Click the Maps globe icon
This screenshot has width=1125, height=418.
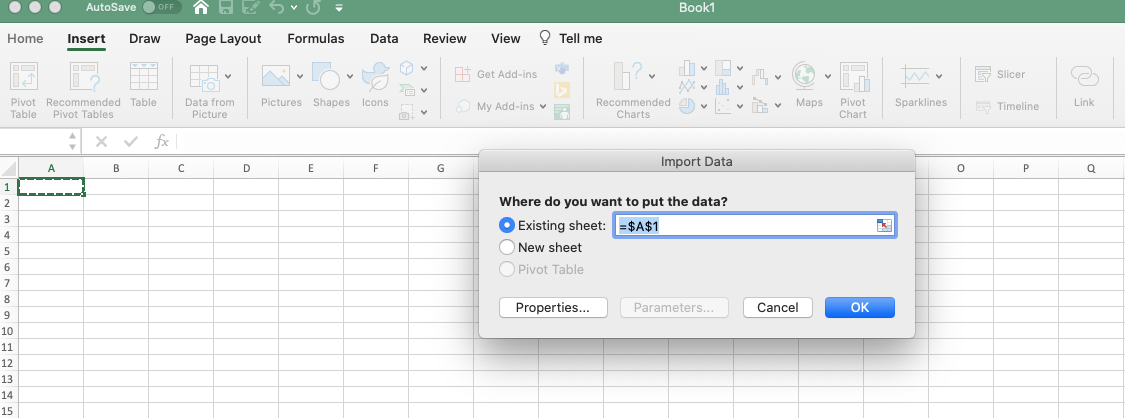[805, 76]
